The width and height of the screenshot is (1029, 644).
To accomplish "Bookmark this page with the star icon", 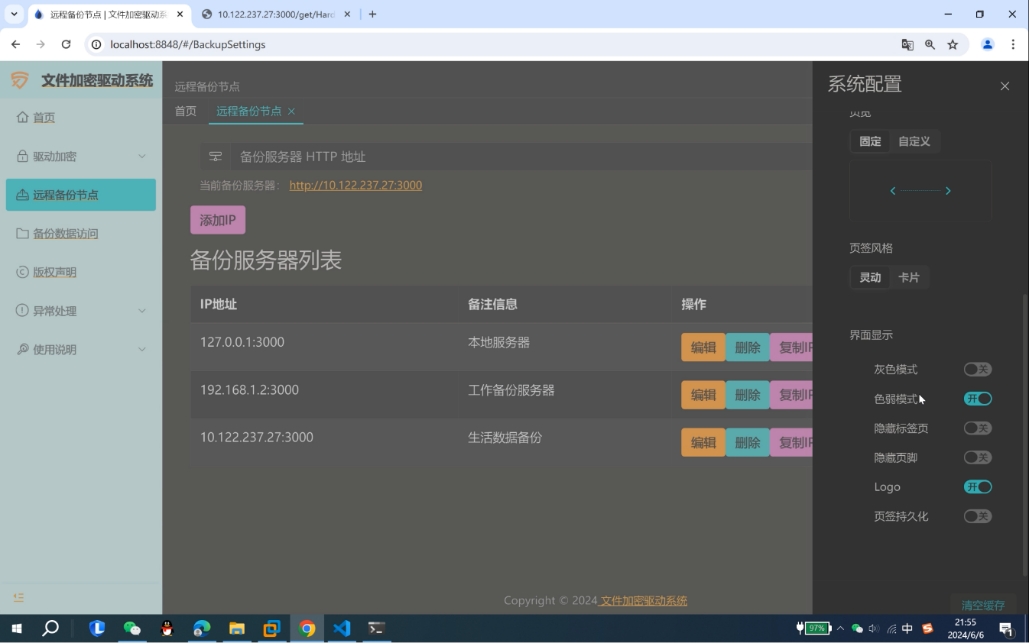I will (x=952, y=44).
